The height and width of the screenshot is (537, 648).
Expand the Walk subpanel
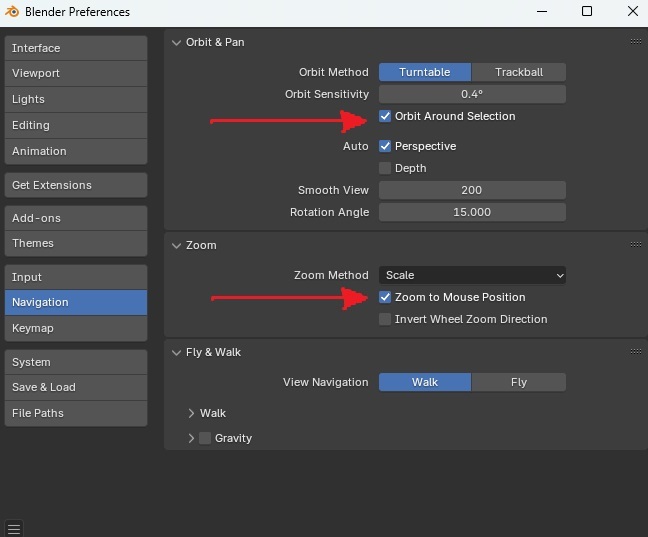pyautogui.click(x=191, y=413)
